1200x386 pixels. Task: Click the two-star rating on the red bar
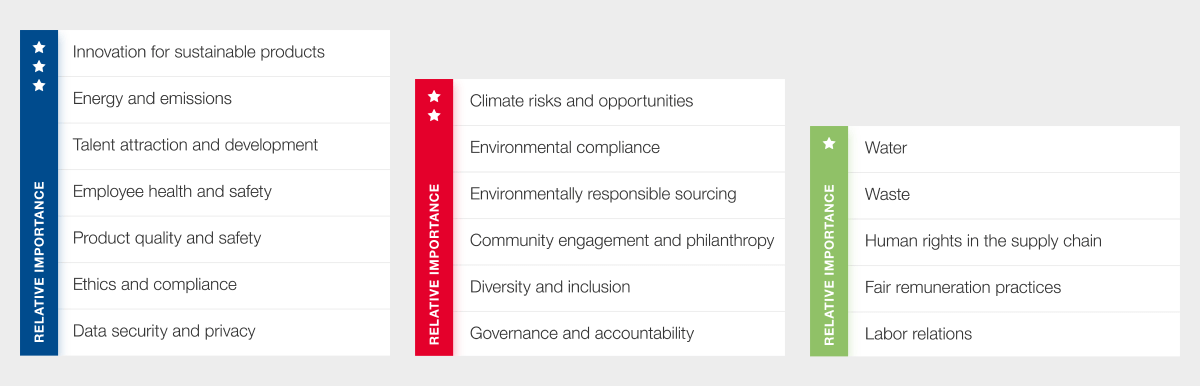[434, 106]
